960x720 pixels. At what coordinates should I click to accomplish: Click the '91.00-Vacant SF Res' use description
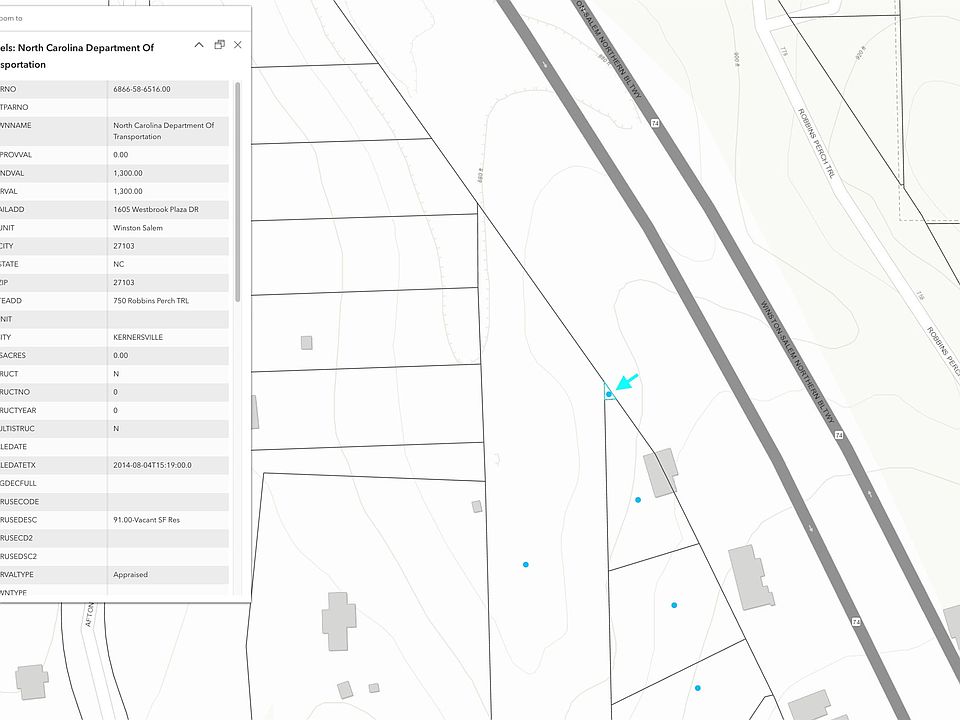coord(146,520)
